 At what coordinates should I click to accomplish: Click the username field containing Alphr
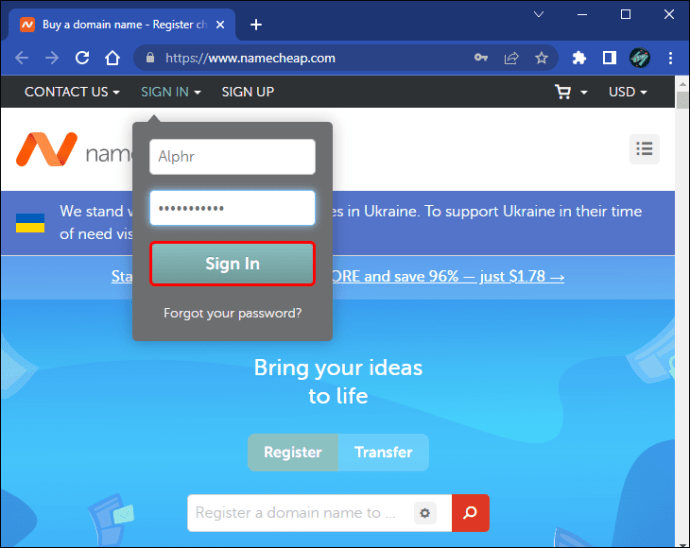tap(232, 157)
